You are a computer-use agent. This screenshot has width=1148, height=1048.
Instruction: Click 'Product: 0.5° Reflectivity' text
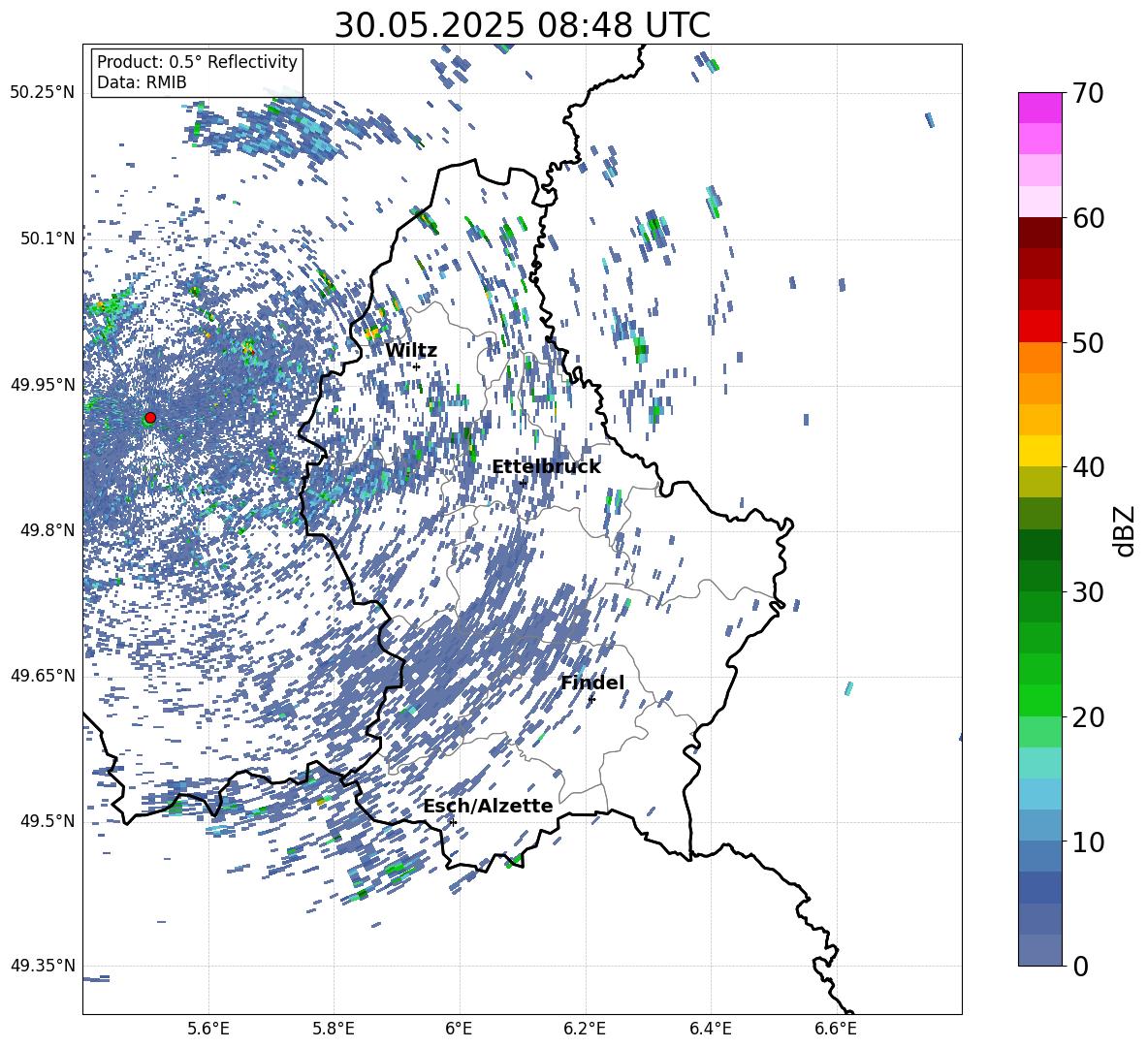click(x=197, y=62)
